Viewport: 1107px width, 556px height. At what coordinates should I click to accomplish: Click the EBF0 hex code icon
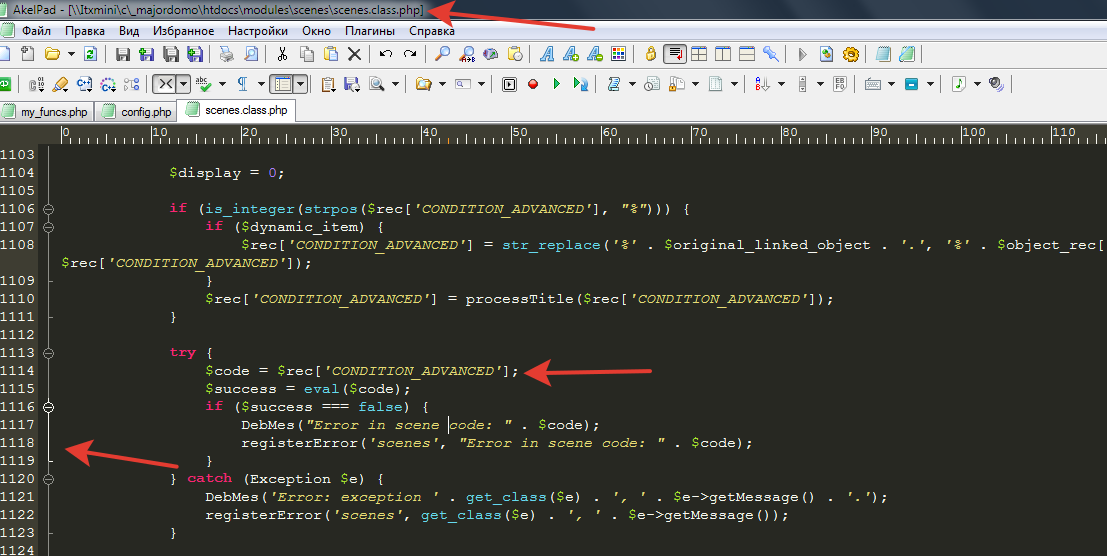point(839,84)
